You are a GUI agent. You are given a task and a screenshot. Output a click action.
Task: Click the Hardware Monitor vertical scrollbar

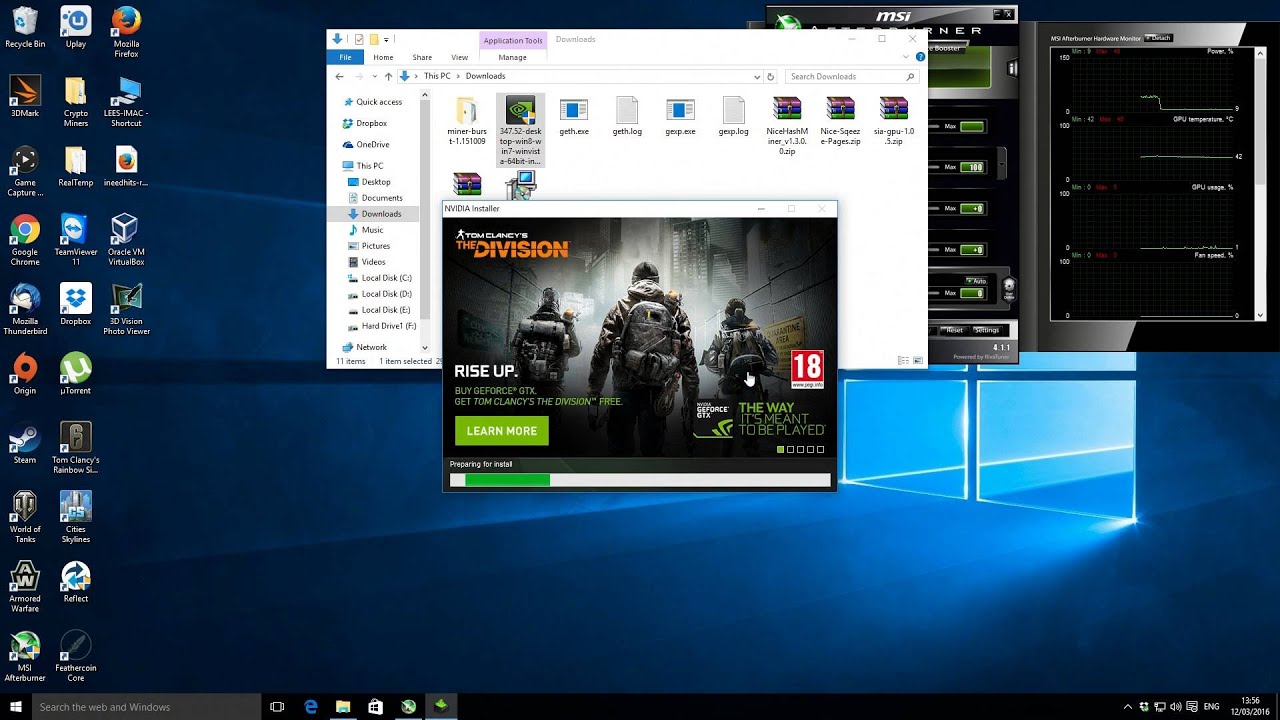(1260, 183)
